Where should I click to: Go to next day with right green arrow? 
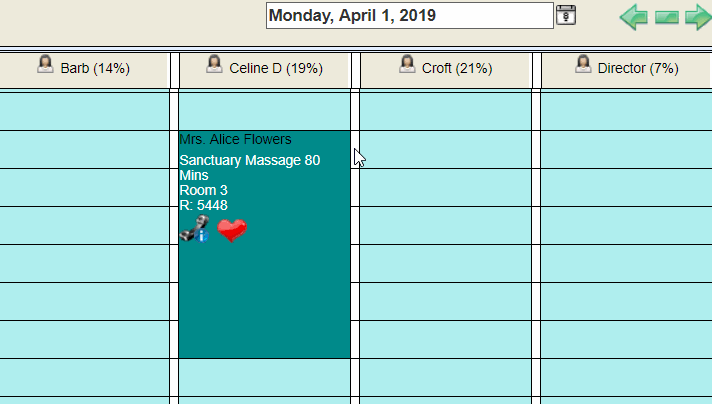[698, 17]
